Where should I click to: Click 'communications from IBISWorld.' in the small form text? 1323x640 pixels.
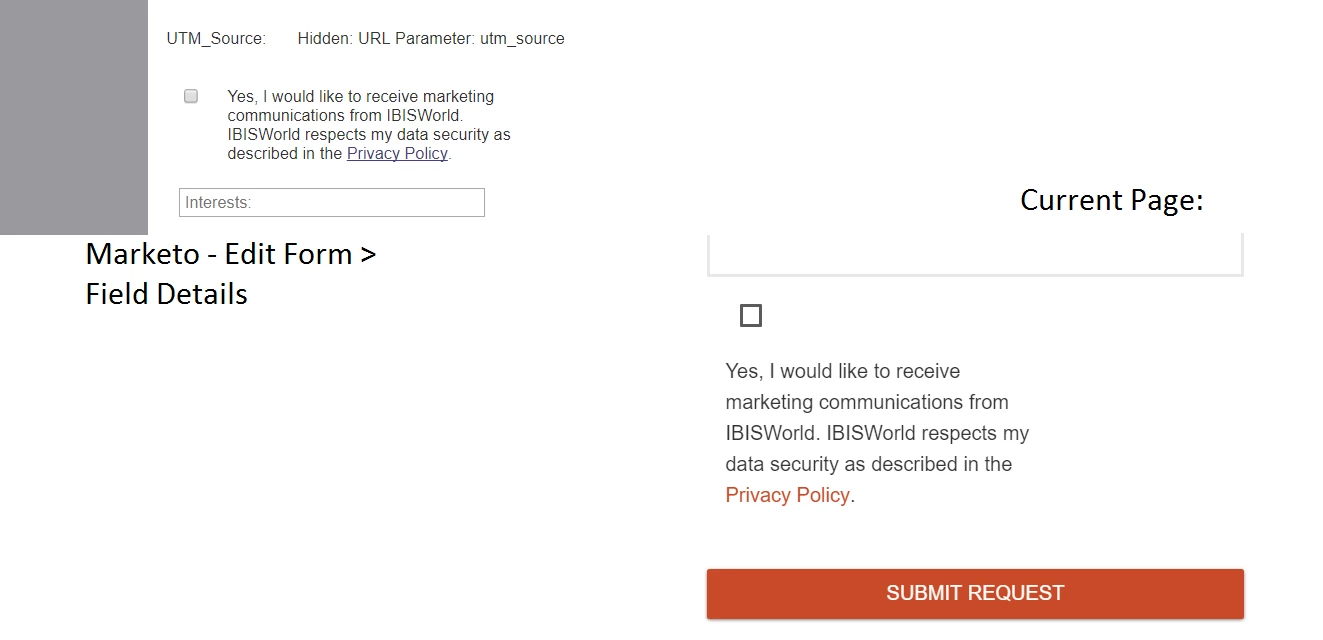coord(344,115)
